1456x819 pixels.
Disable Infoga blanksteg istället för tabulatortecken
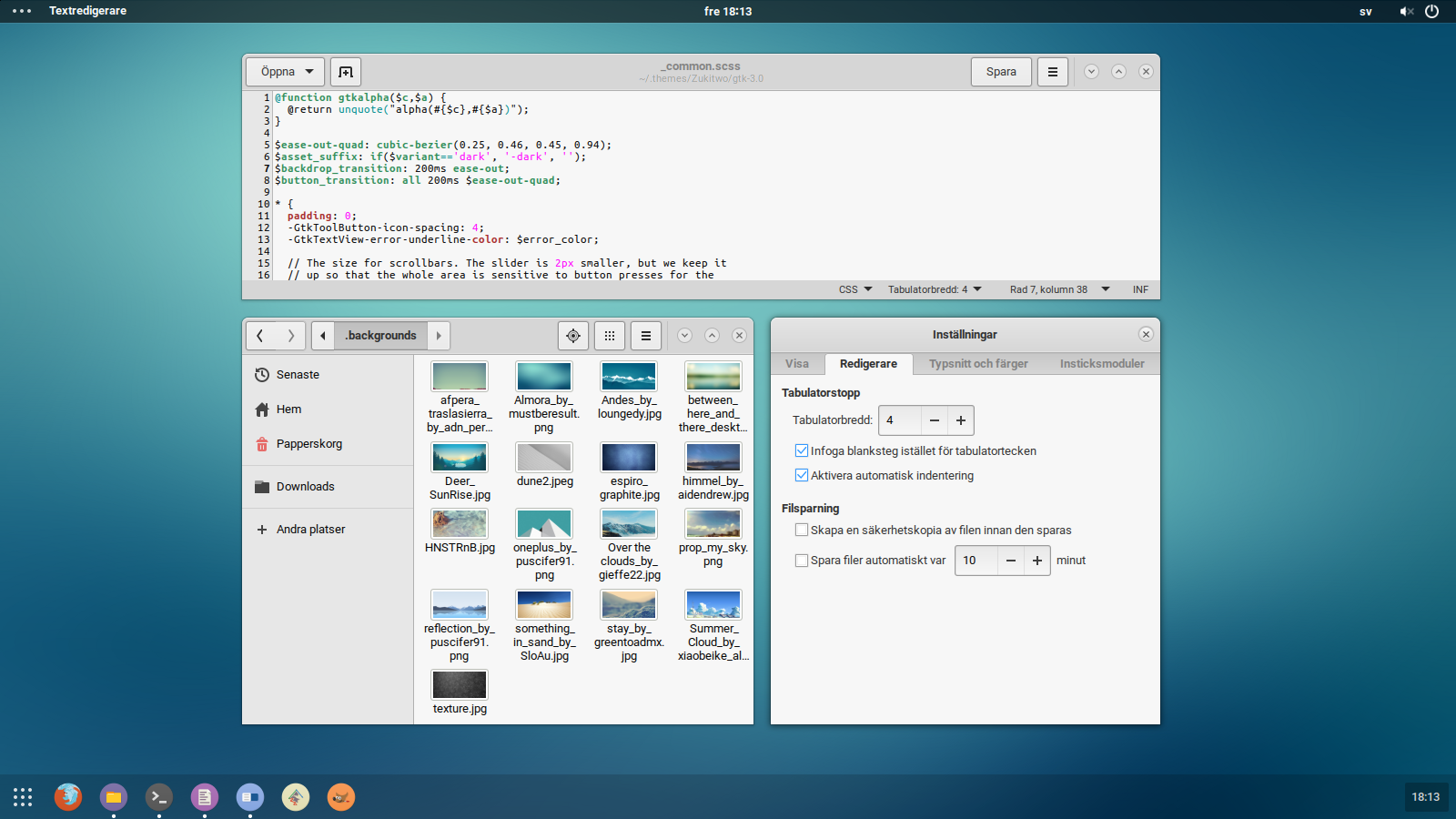(x=802, y=450)
